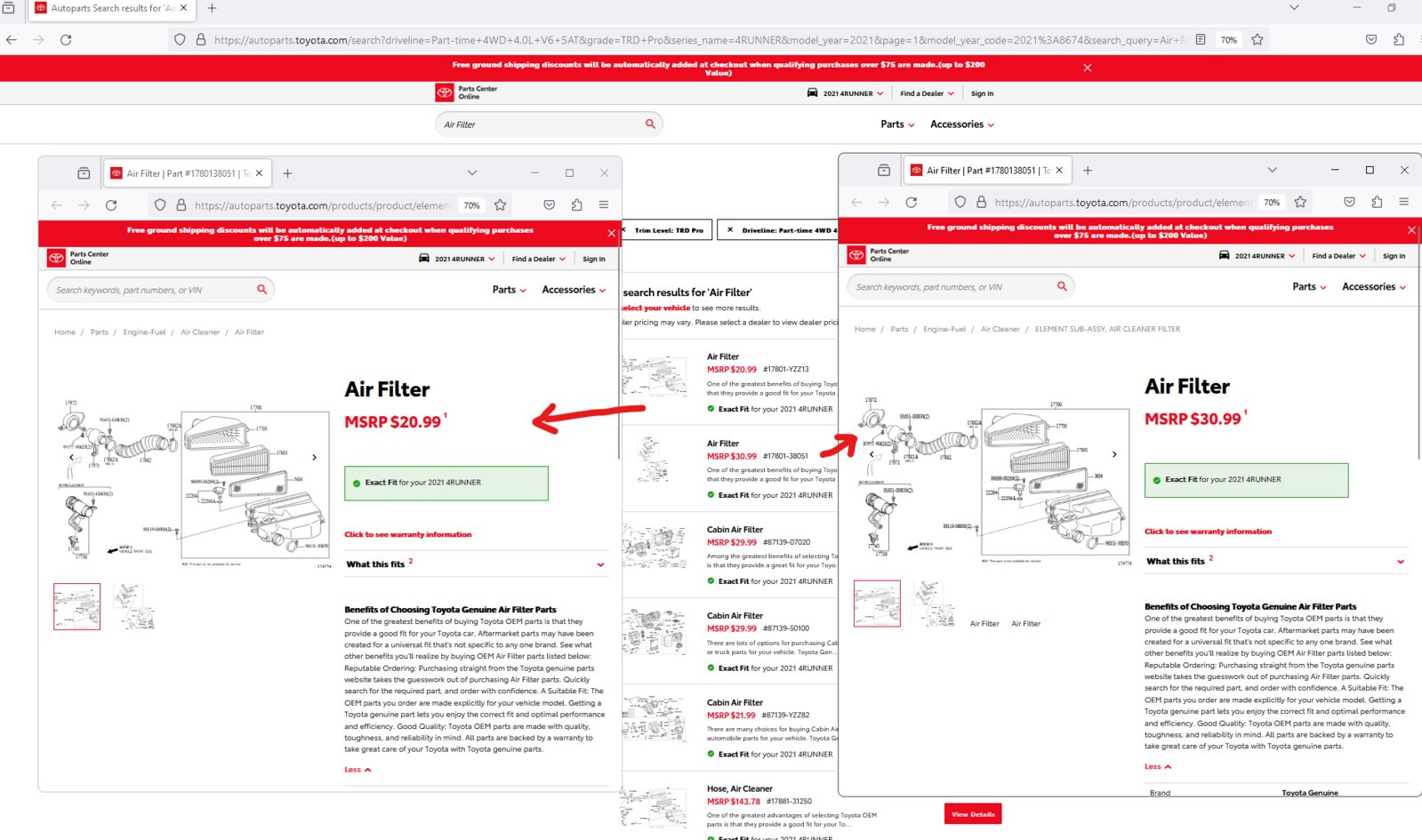Viewport: 1422px width, 840px height.
Task: Reload the right Air Filter window page
Action: (x=912, y=203)
